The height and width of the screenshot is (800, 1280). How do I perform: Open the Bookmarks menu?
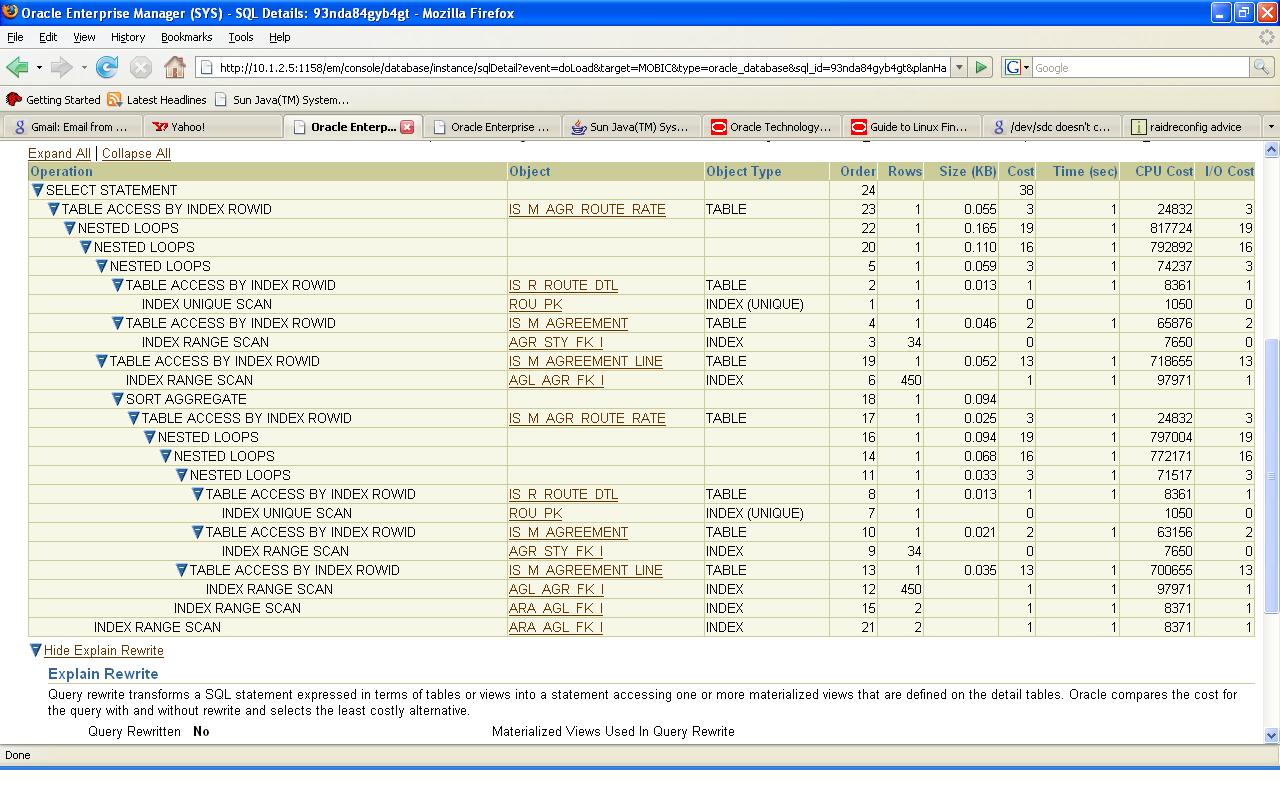[186, 37]
